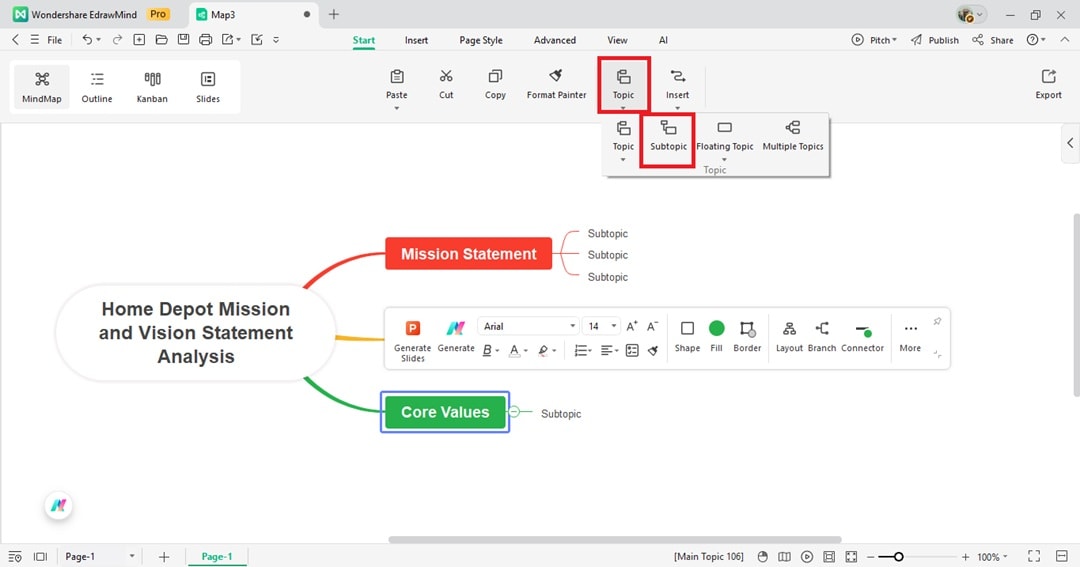Screen dimensions: 1080x567
Task: Add a new page with plus button
Action: (x=164, y=557)
